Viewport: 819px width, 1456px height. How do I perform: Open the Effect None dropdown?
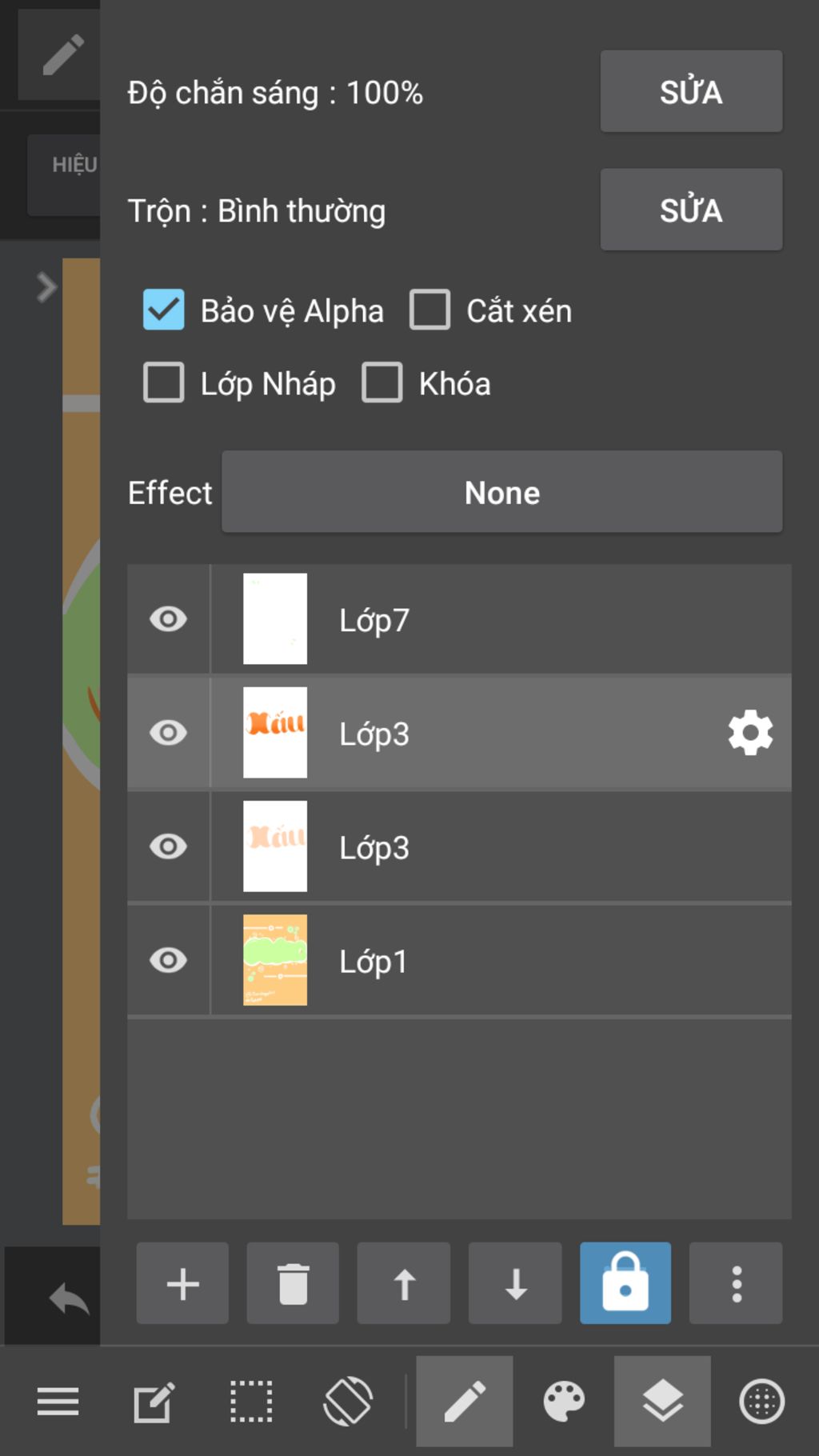click(x=502, y=492)
